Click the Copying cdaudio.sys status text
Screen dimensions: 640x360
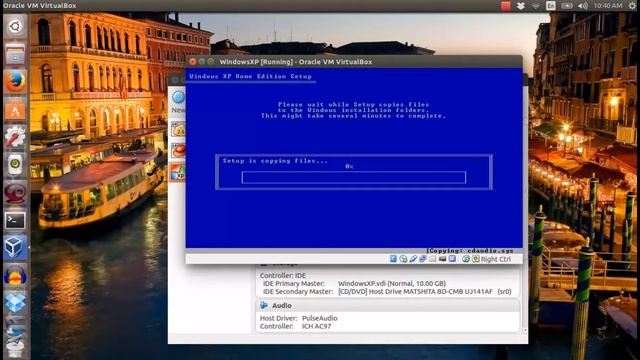point(470,251)
